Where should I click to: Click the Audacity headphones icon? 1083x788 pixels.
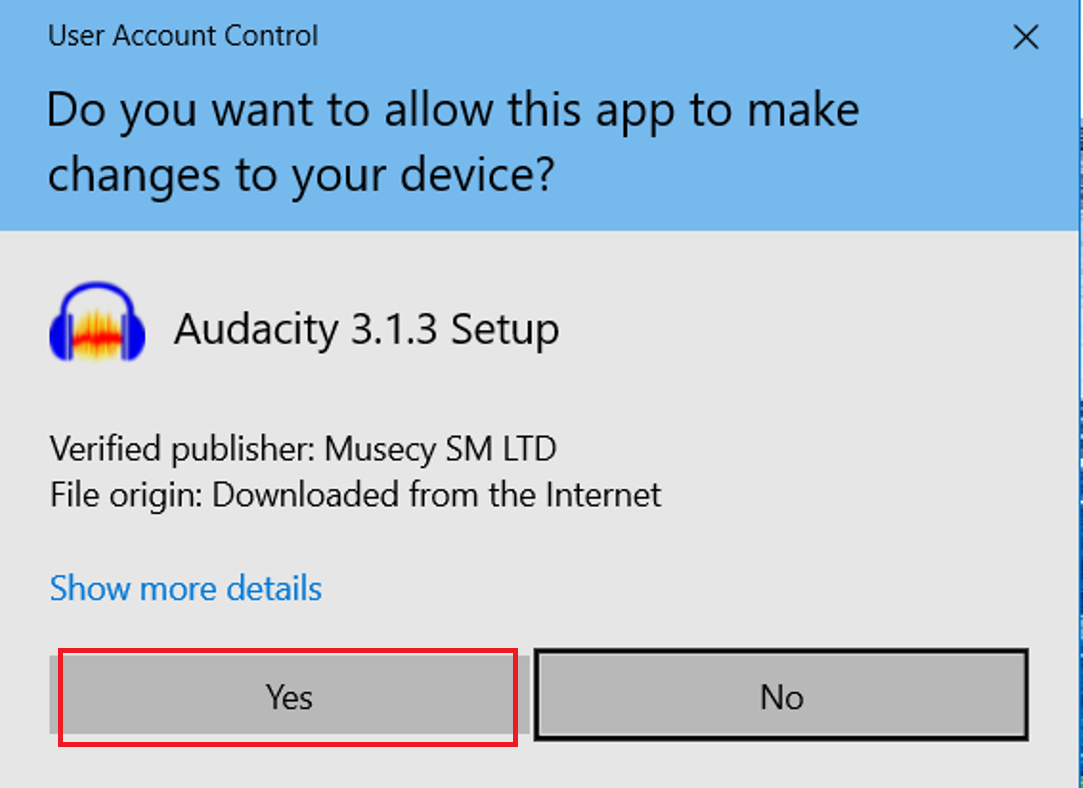[x=97, y=323]
